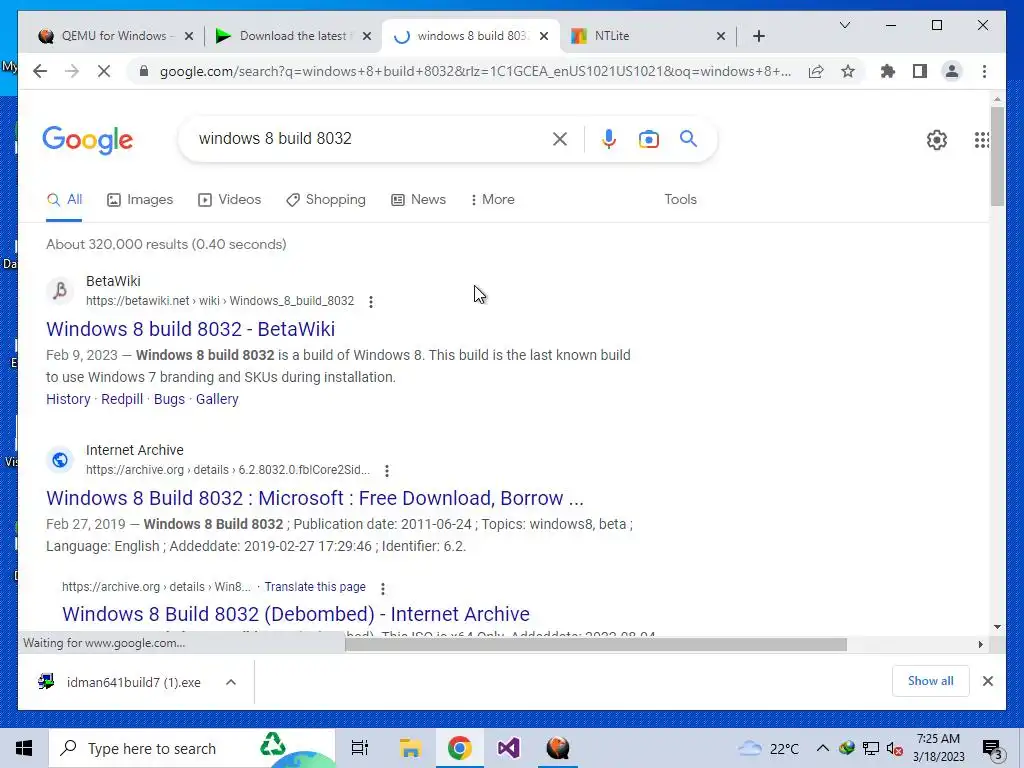Open Windows 8 build 8032 - BetaWiki link
The height and width of the screenshot is (768, 1024).
point(191,328)
